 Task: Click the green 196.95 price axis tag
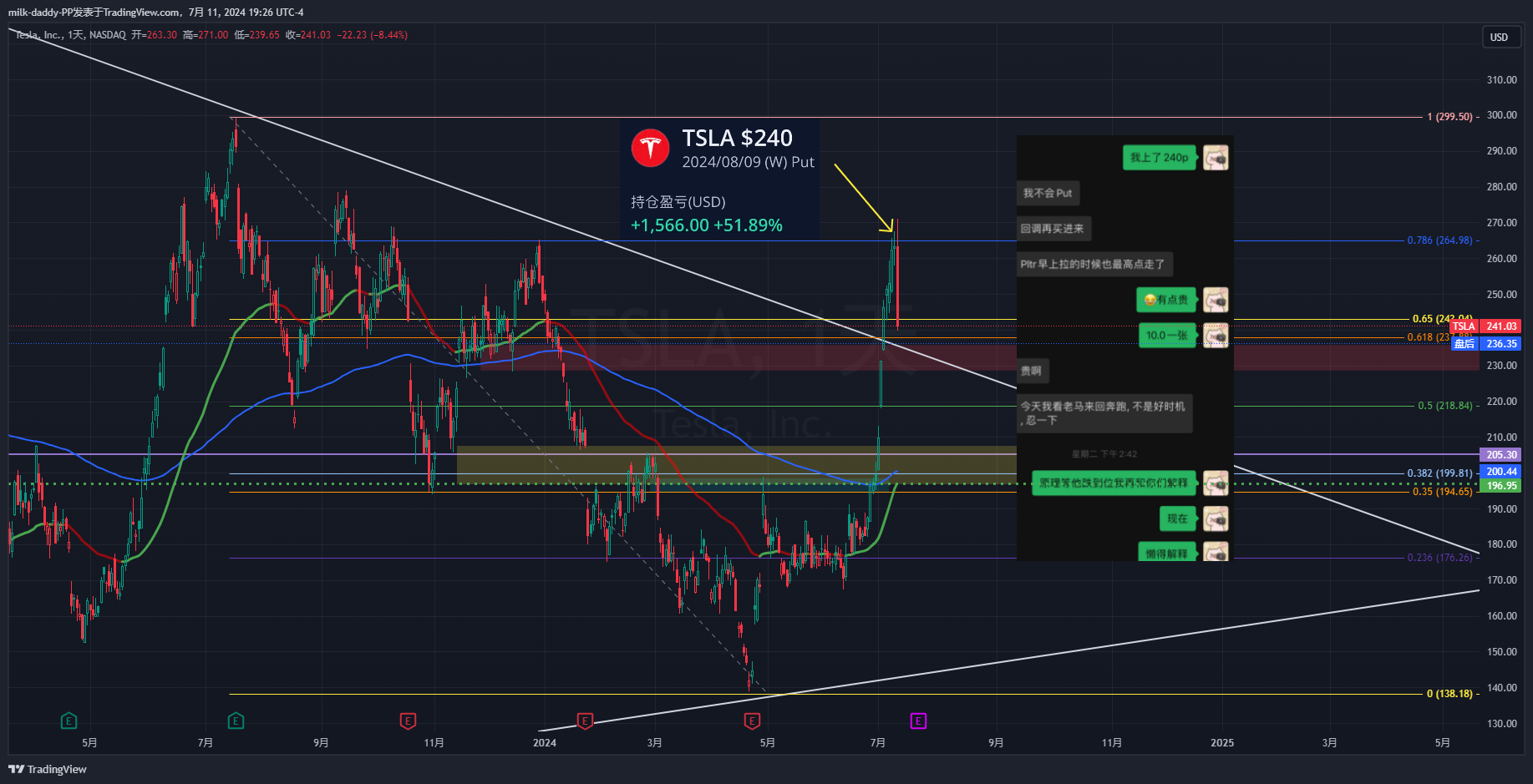point(1500,486)
